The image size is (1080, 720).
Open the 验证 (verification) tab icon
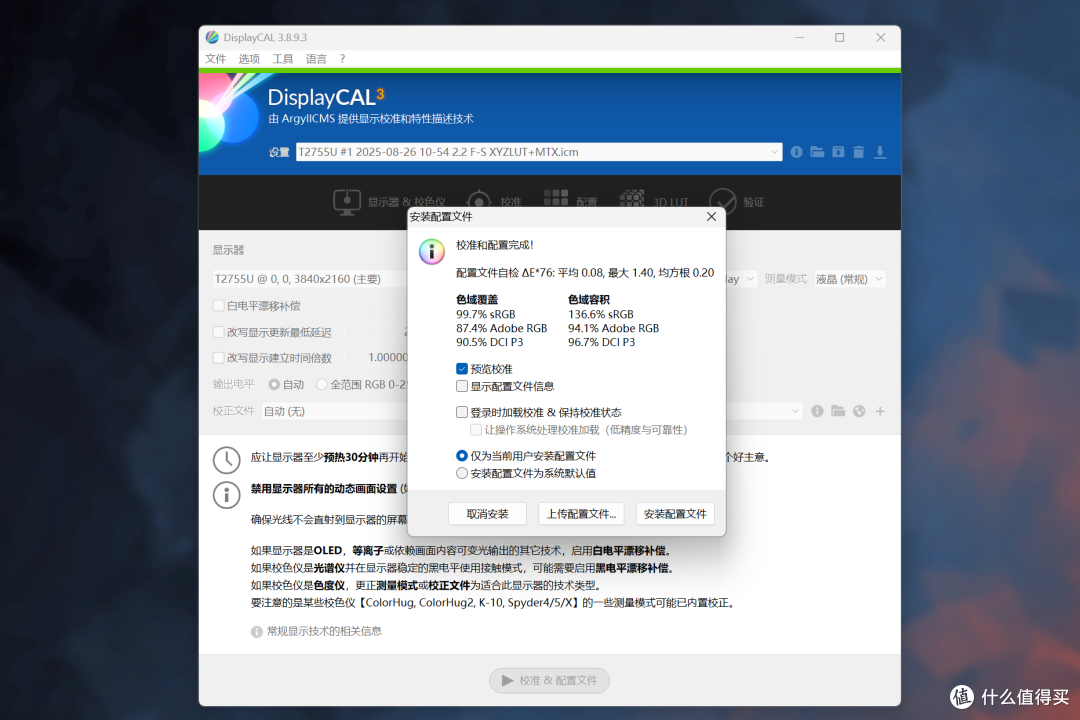click(x=723, y=201)
